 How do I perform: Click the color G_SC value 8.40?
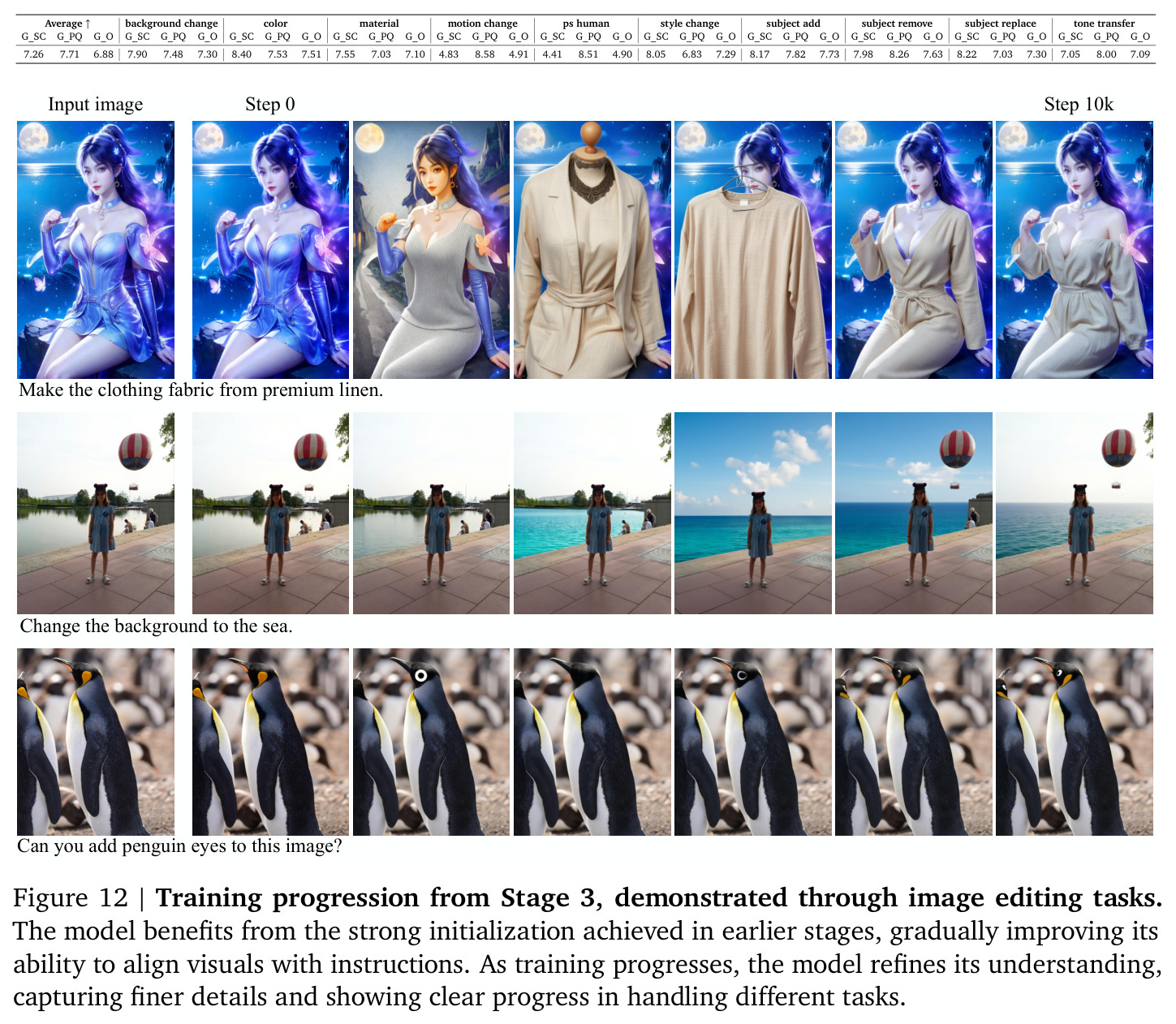click(241, 54)
